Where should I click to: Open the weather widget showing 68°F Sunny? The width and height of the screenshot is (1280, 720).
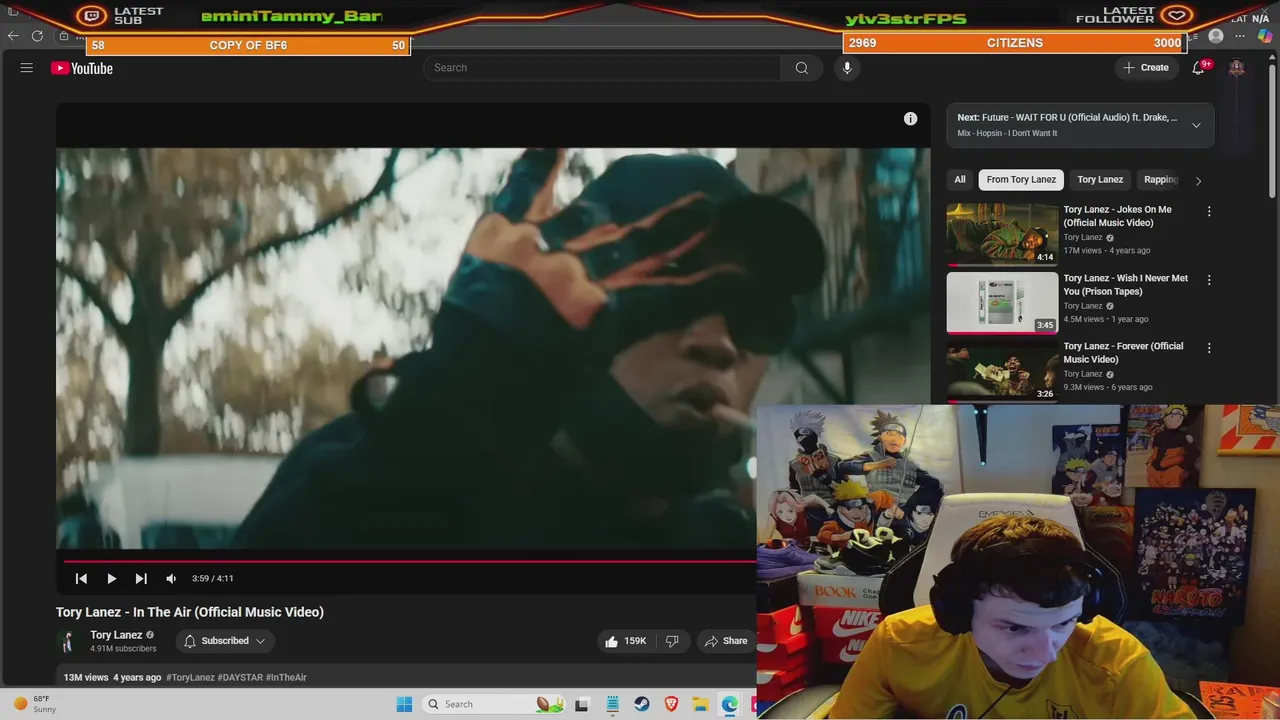34,704
